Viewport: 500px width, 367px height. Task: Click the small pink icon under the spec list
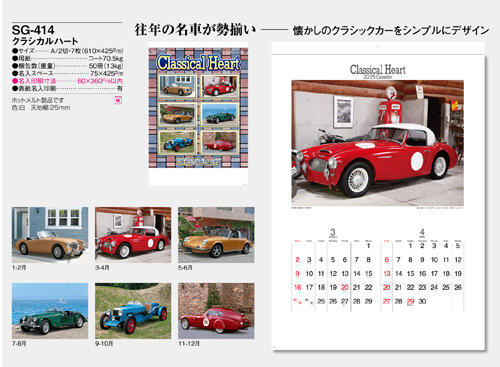click(x=118, y=100)
